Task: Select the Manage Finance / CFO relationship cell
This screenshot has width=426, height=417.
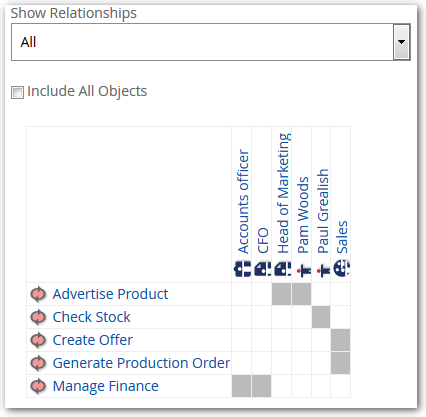Action: pos(262,386)
